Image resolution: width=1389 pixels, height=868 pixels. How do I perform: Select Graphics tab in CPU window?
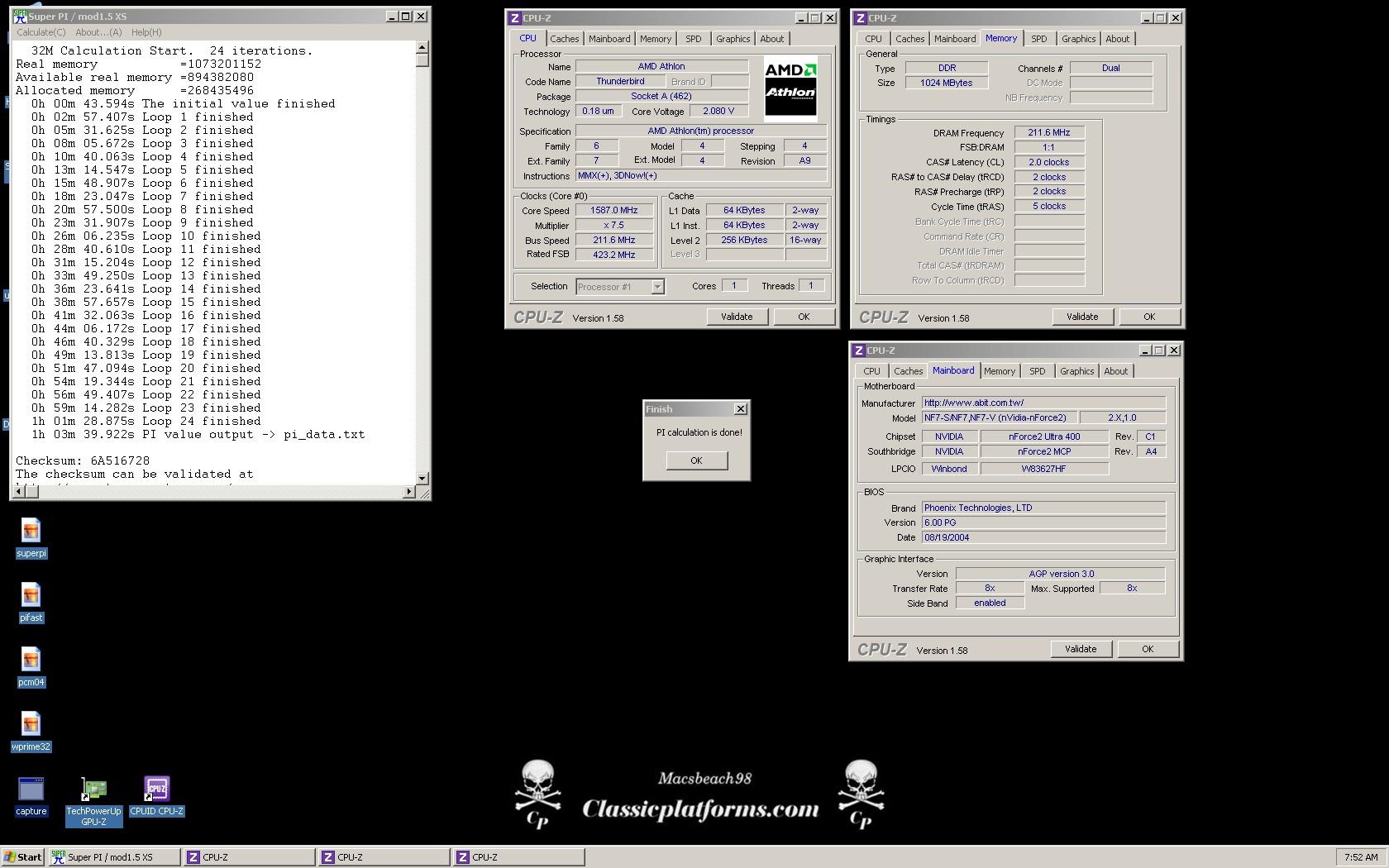(x=733, y=39)
